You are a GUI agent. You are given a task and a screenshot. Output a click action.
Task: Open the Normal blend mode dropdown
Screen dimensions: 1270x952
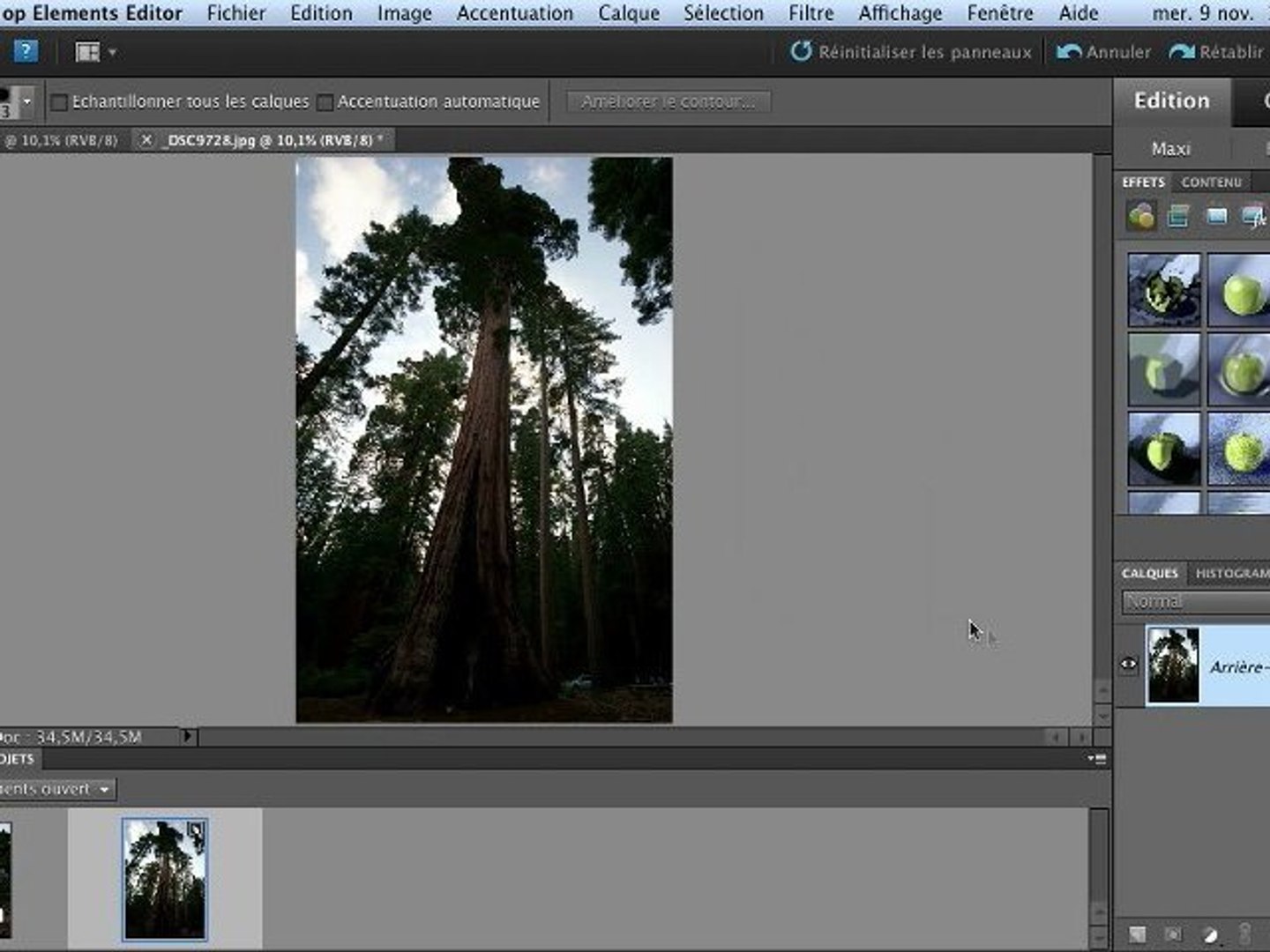coord(1196,601)
